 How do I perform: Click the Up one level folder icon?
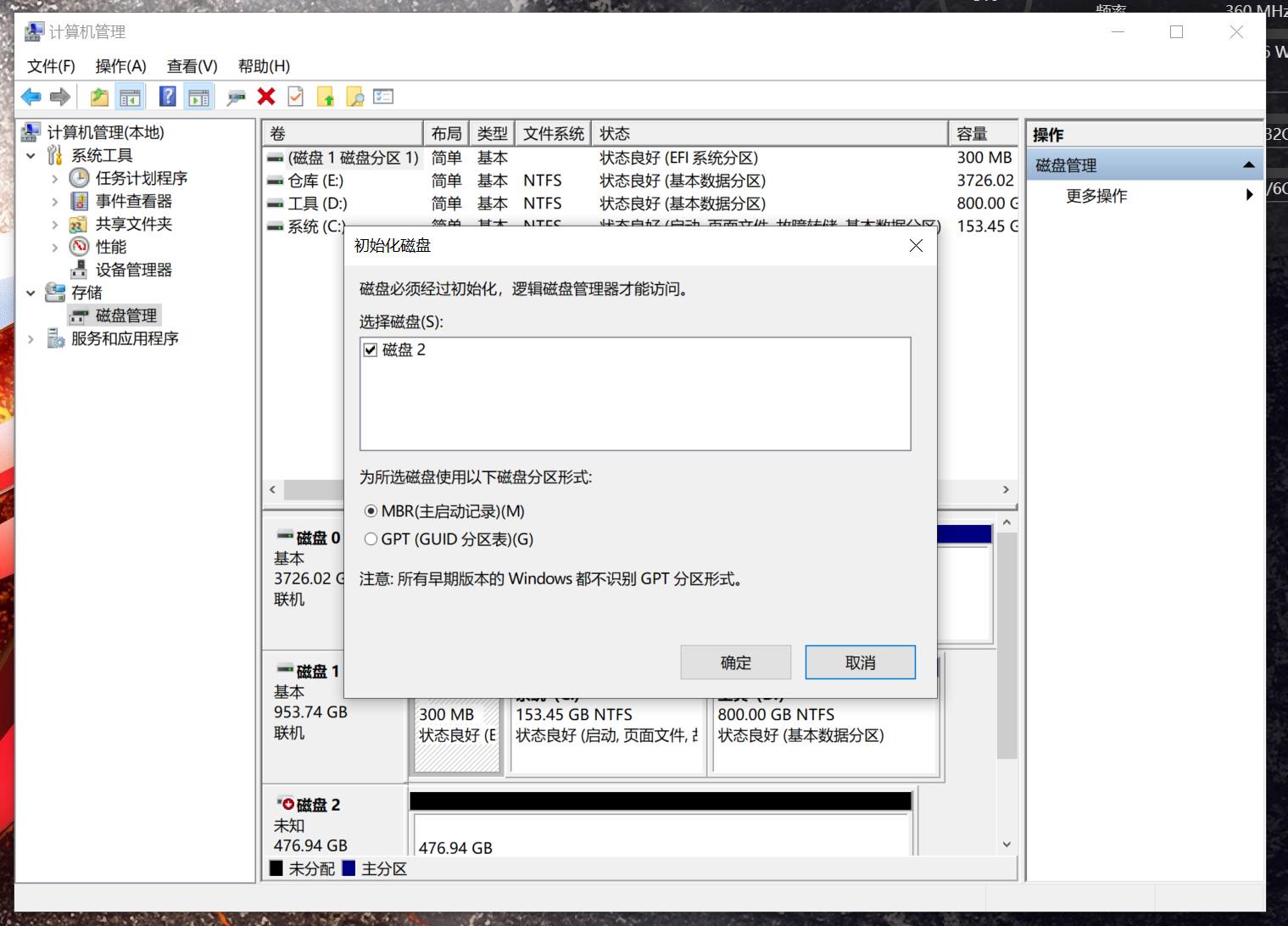pyautogui.click(x=99, y=97)
